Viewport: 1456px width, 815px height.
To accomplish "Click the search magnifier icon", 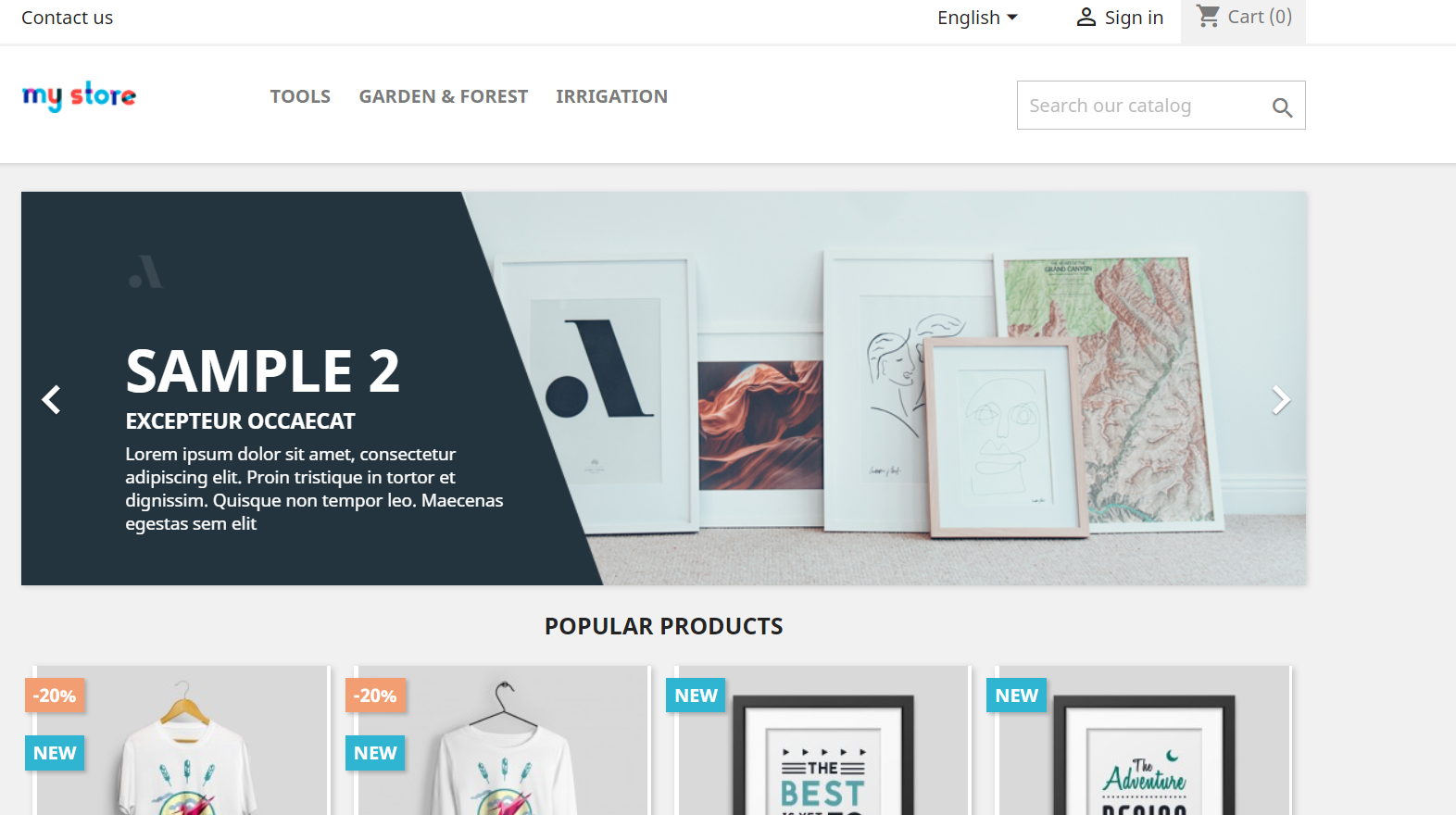I will (1282, 107).
